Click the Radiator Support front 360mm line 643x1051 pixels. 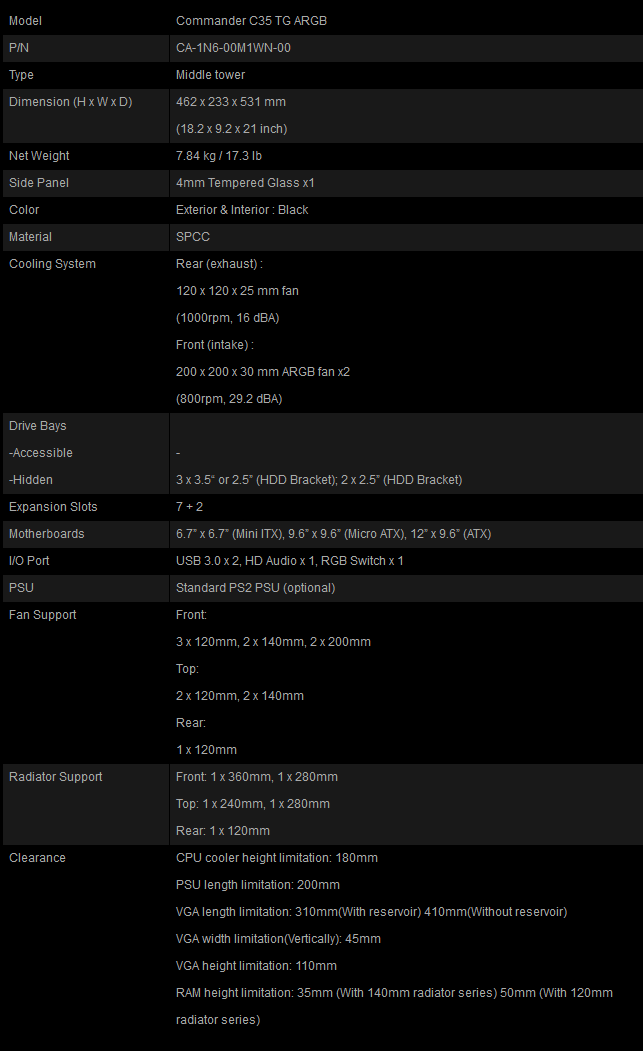pyautogui.click(x=257, y=777)
